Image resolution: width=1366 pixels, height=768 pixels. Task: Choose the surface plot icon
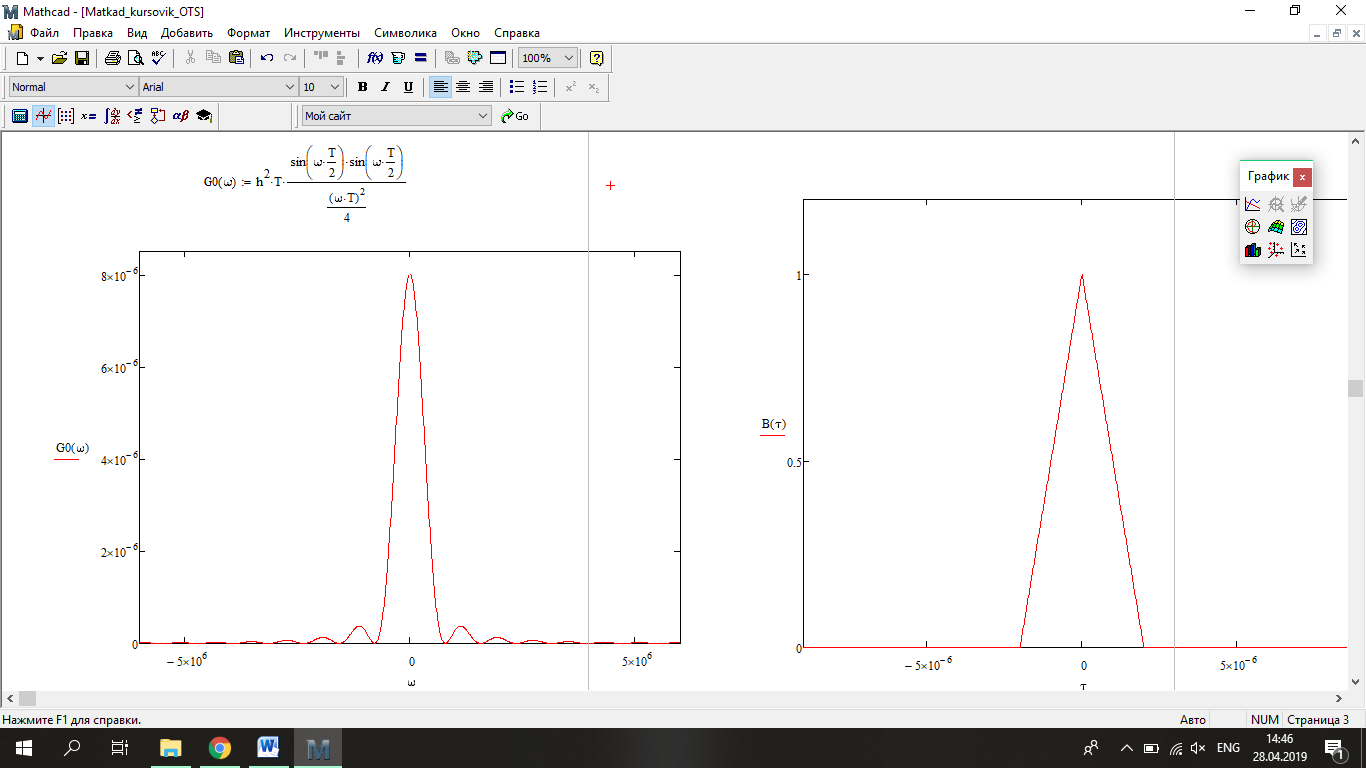click(x=1276, y=227)
